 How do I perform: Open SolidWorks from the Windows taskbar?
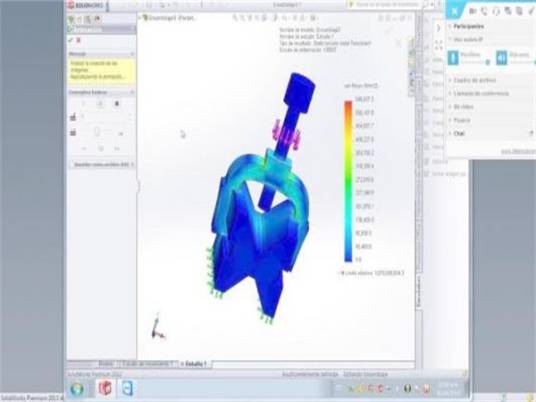(106, 388)
